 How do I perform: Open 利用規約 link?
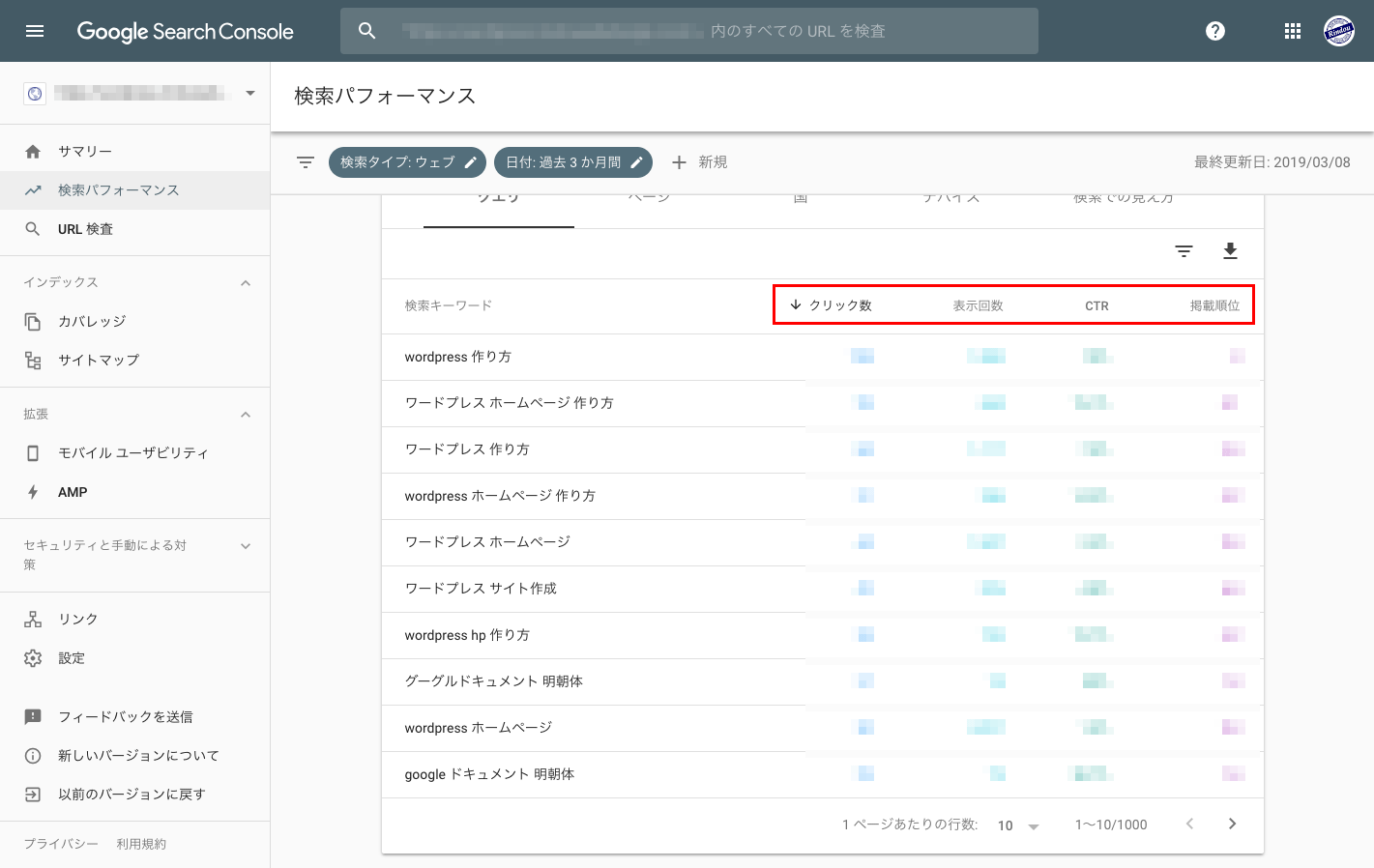point(141,844)
